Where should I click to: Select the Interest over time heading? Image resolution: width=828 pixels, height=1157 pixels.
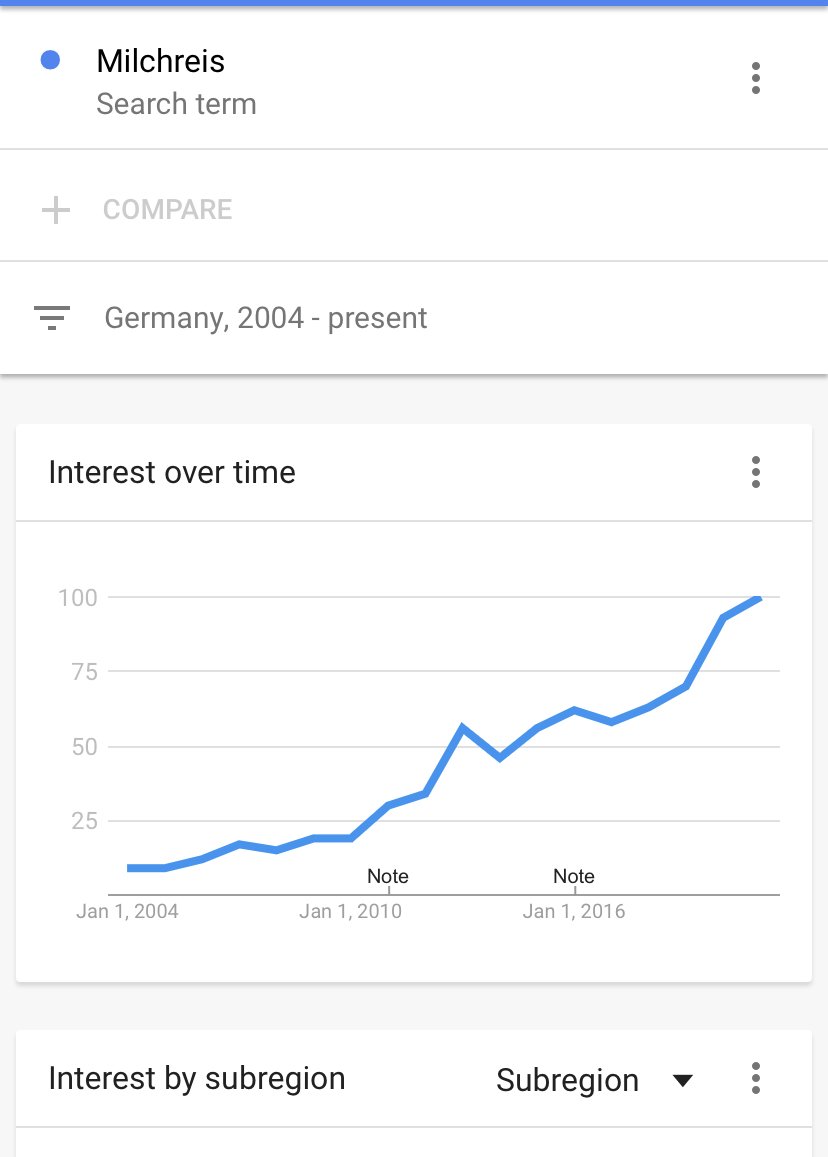pos(172,472)
